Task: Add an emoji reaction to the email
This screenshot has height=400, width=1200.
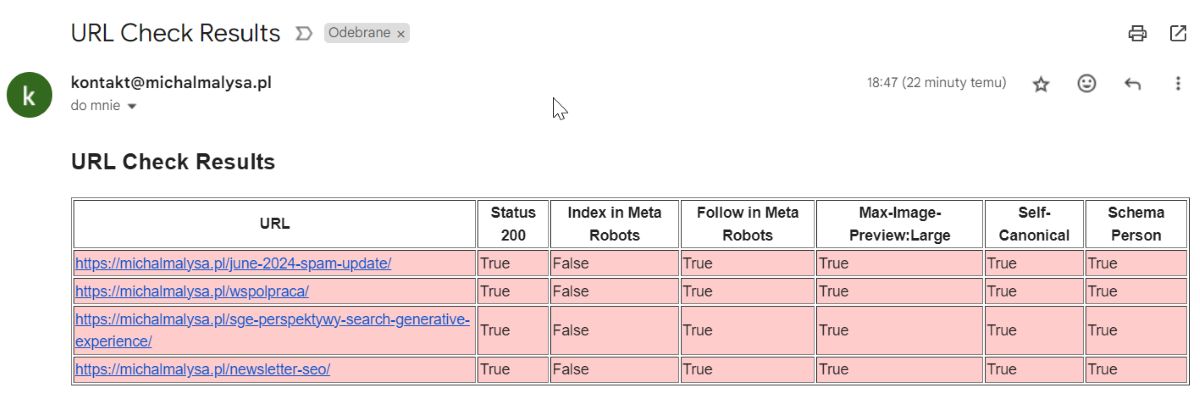Action: [x=1087, y=84]
